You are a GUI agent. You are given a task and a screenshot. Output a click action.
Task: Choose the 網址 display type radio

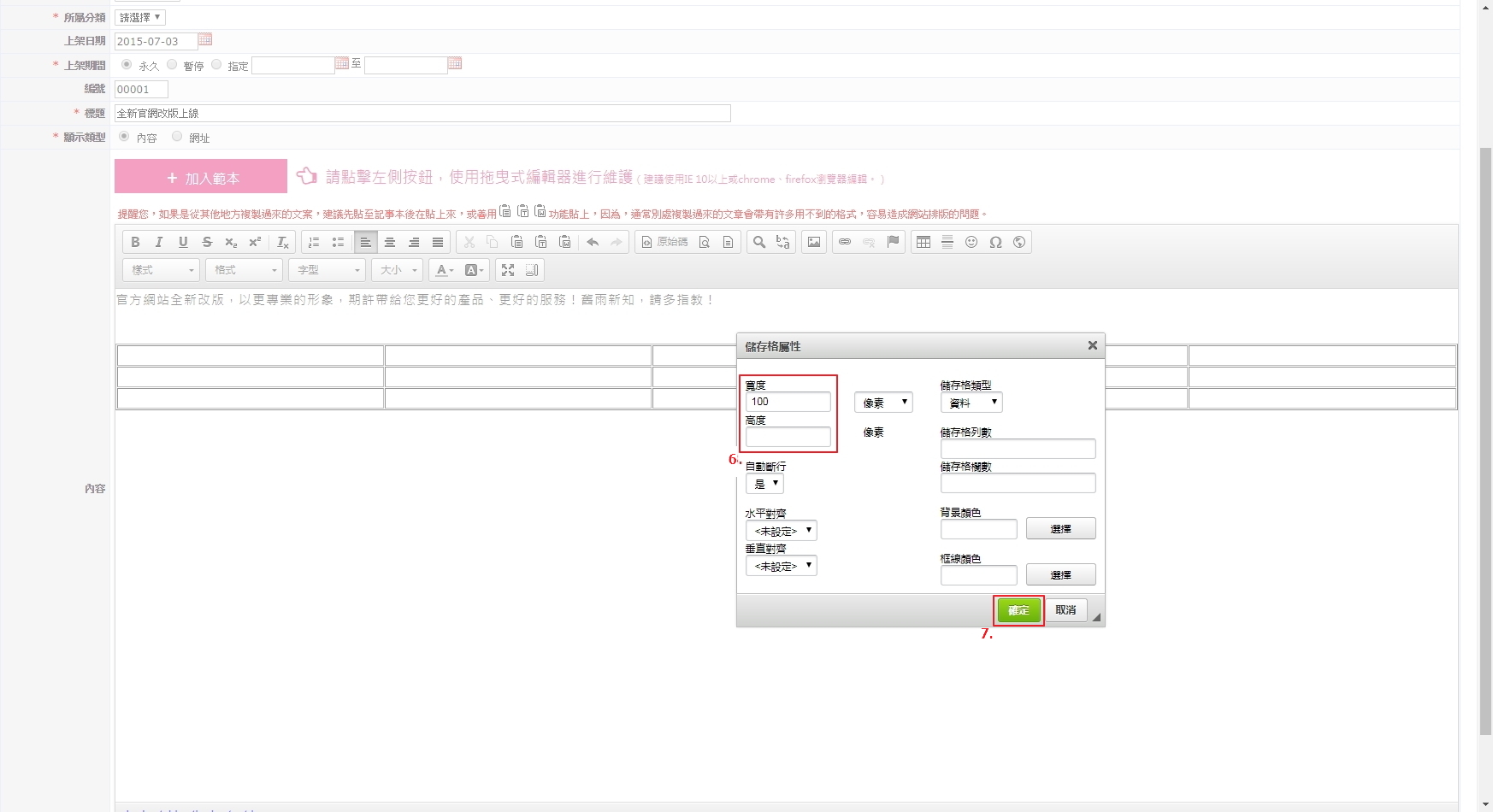point(177,137)
